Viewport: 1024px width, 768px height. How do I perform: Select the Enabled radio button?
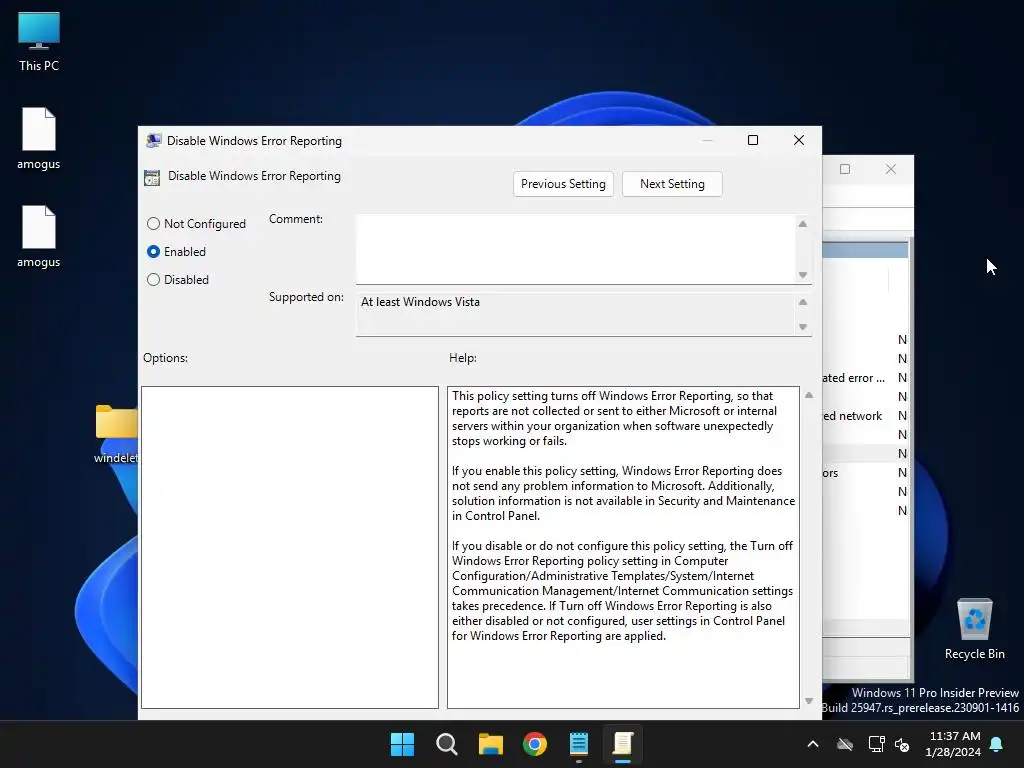click(153, 252)
